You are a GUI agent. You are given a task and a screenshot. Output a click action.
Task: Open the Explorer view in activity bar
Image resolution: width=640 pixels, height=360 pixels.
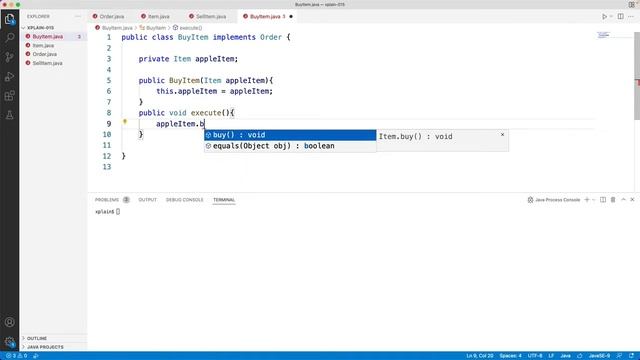point(9,19)
